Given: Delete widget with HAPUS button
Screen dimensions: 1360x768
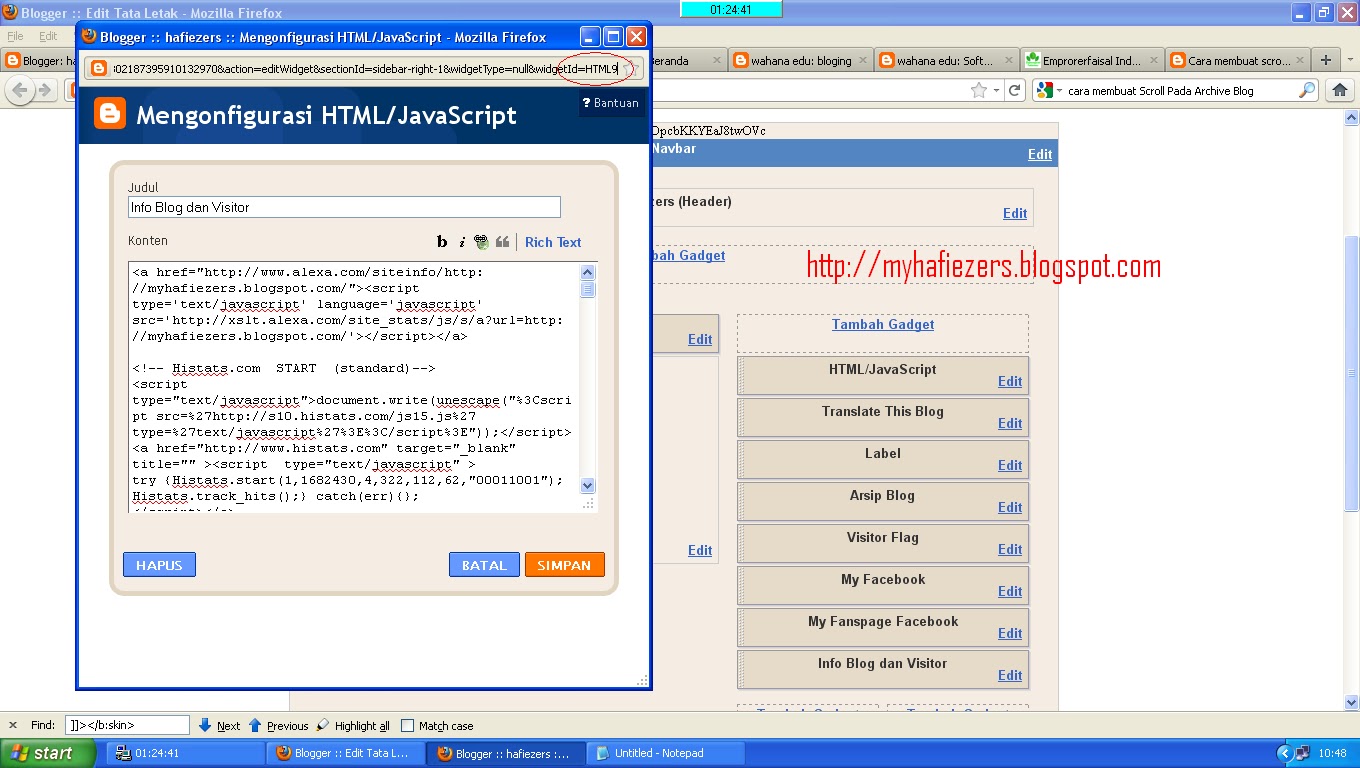Looking at the screenshot, I should click(159, 565).
